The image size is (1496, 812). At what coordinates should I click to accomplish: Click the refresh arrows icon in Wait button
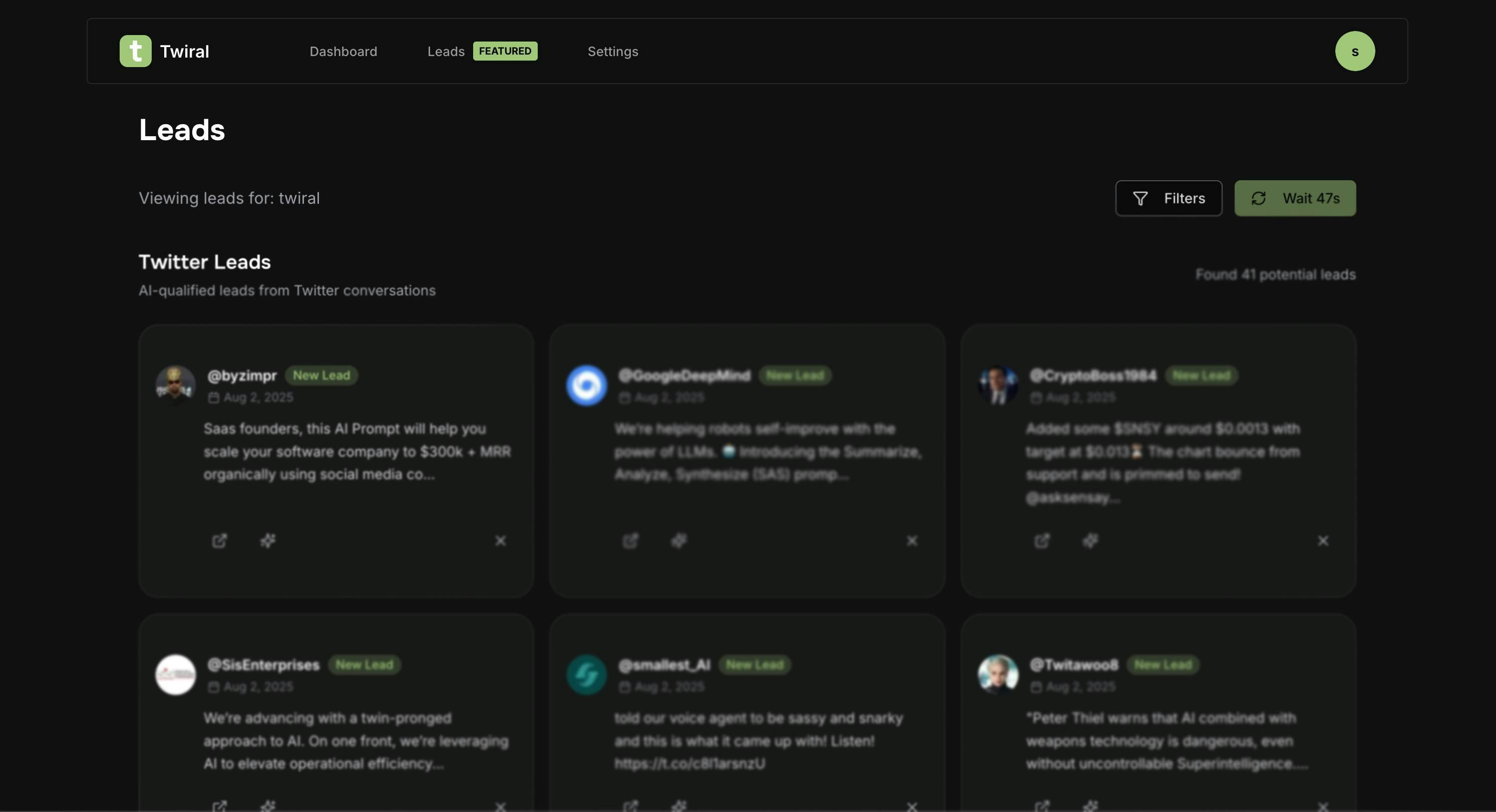[x=1259, y=199]
